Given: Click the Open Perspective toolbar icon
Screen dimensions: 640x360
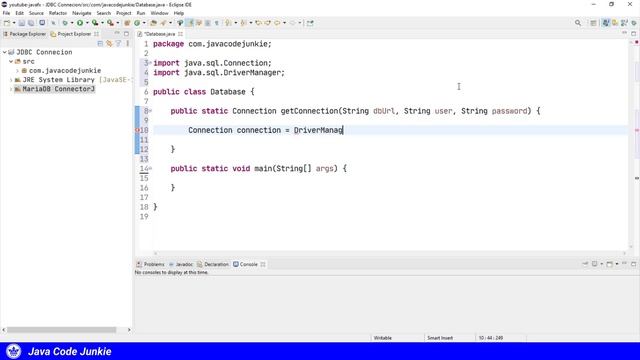Looking at the screenshot, I should pyautogui.click(x=593, y=23).
